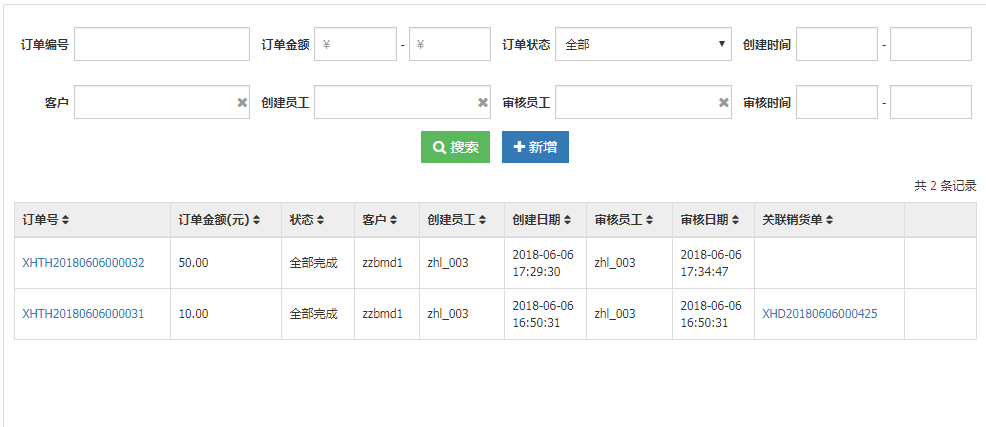The image size is (986, 427).
Task: Clear the 审核员工 field using X icon
Action: pyautogui.click(x=724, y=103)
